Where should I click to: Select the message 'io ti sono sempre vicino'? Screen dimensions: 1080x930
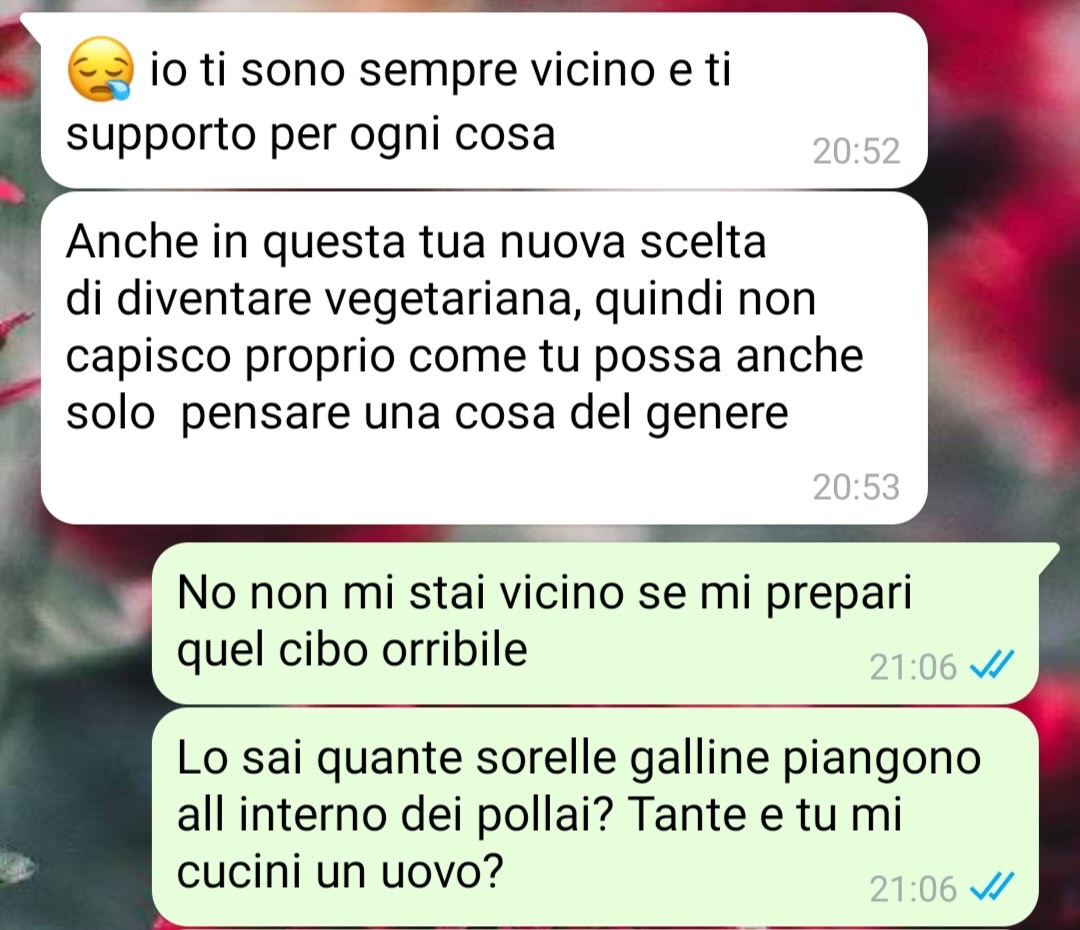click(484, 101)
